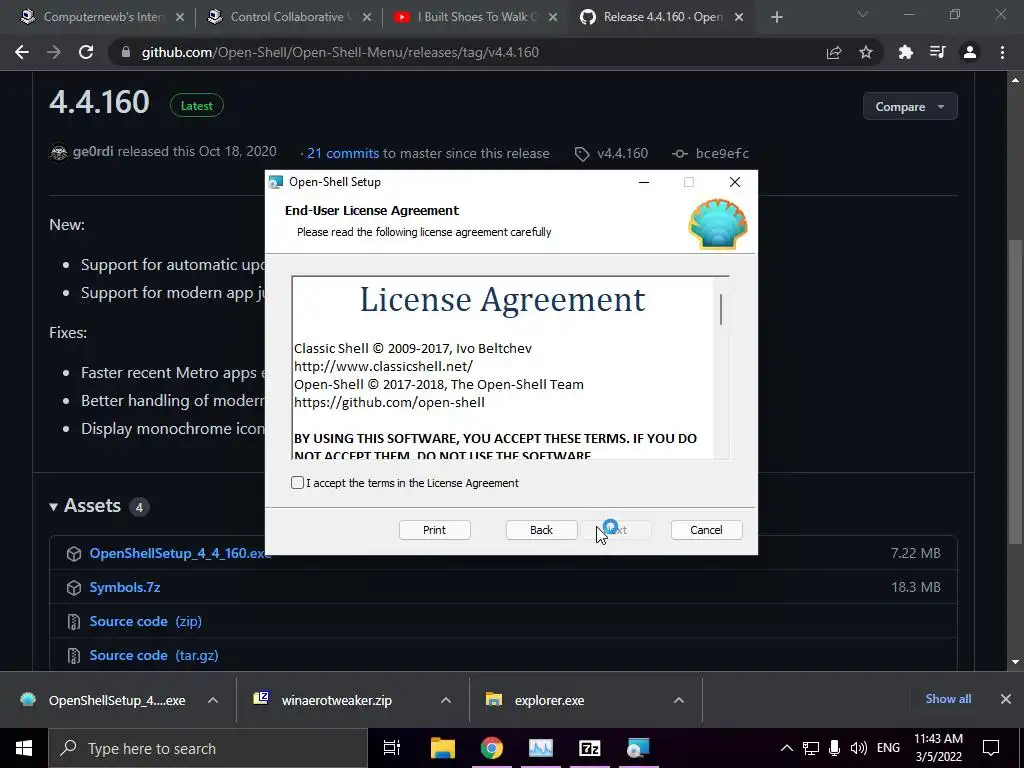This screenshot has height=768, width=1024.
Task: Expand OpenShellSetup download options arrow
Action: pyautogui.click(x=213, y=700)
